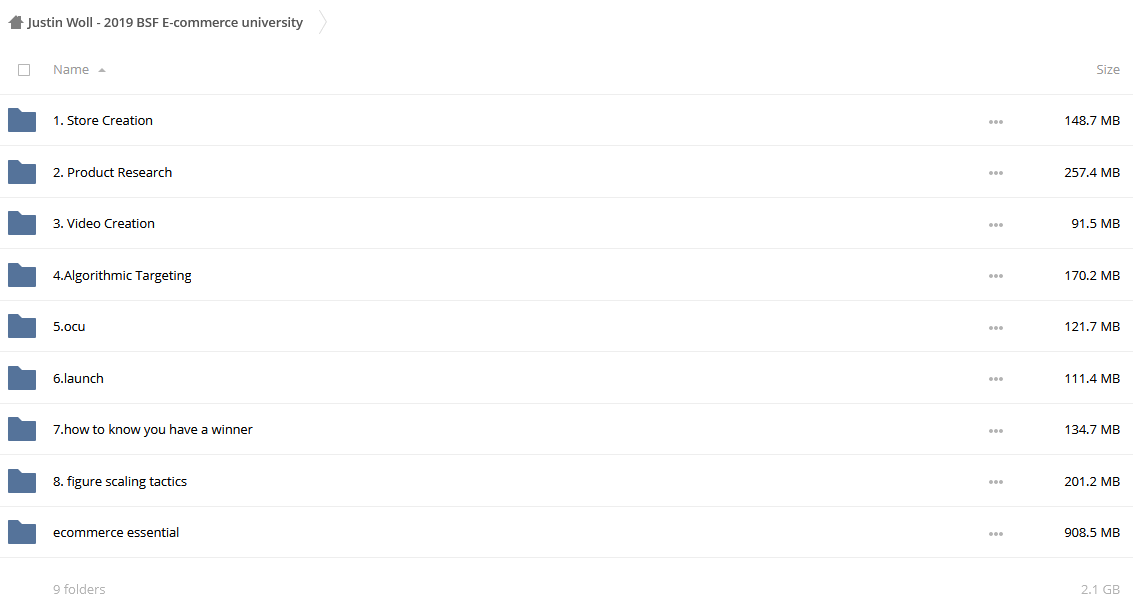
Task: Open more options for 4.Algorithmic Targeting
Action: [996, 276]
